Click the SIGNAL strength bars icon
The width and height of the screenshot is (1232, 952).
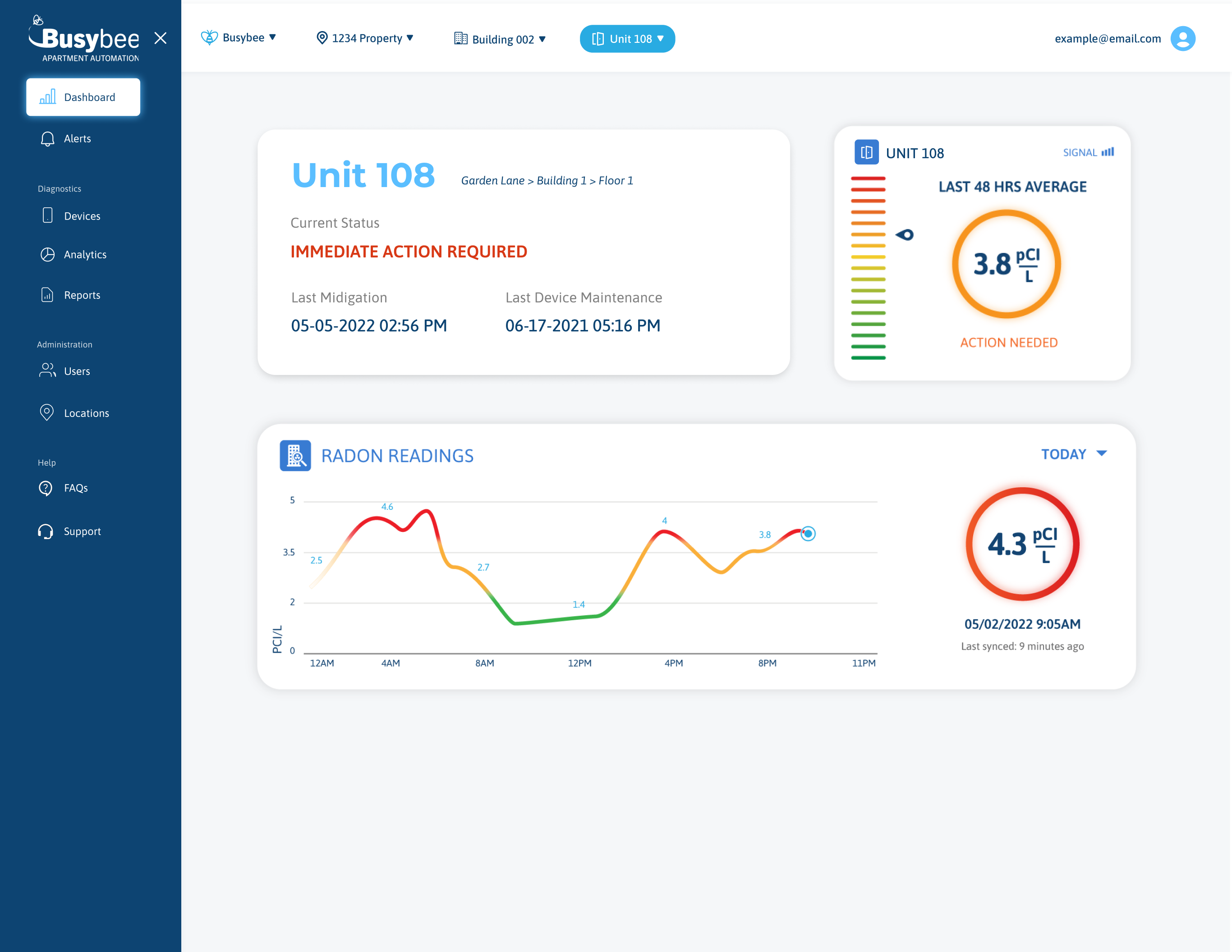point(1108,152)
